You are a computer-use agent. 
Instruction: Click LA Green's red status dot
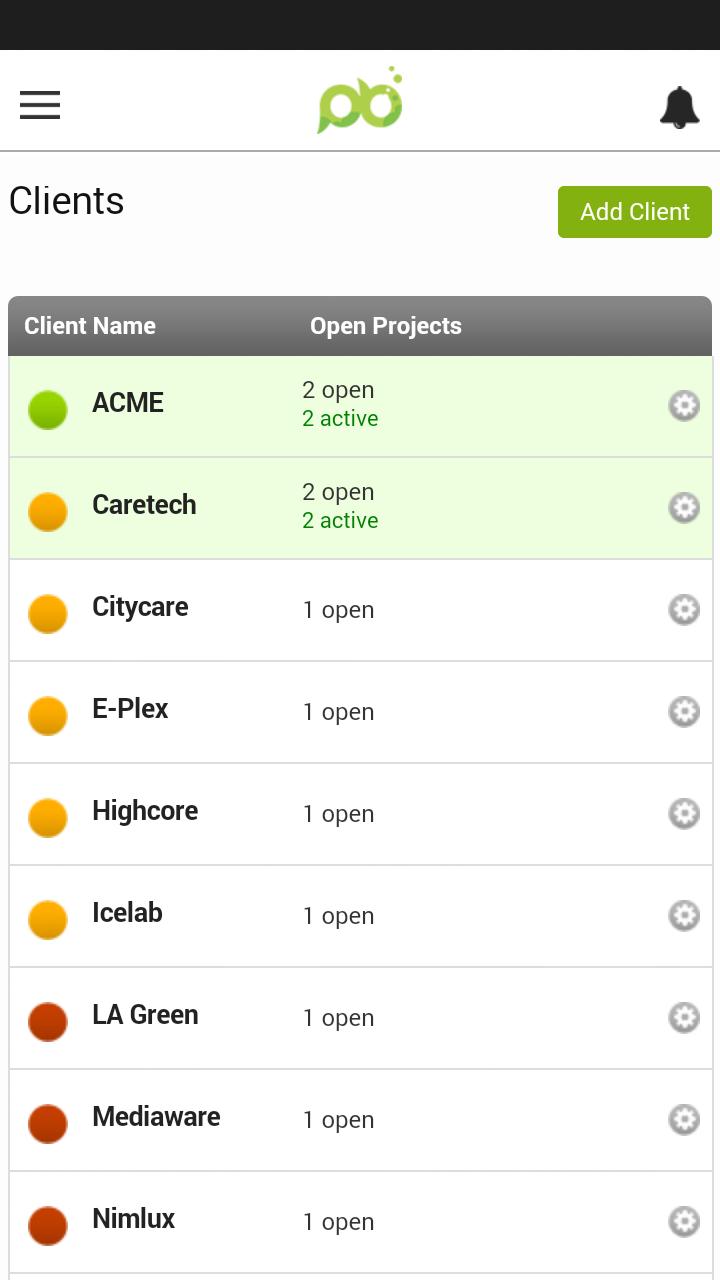coord(48,1022)
